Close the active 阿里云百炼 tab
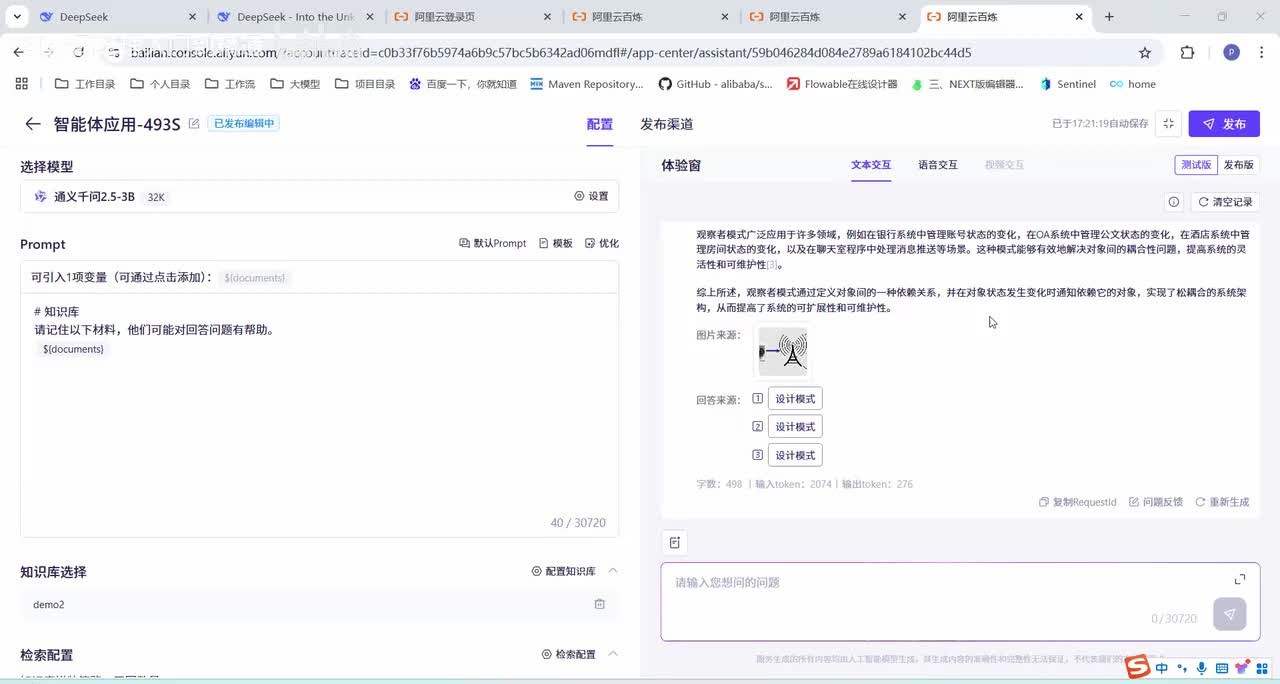Screen dimensions: 1280x684 [1080, 17]
